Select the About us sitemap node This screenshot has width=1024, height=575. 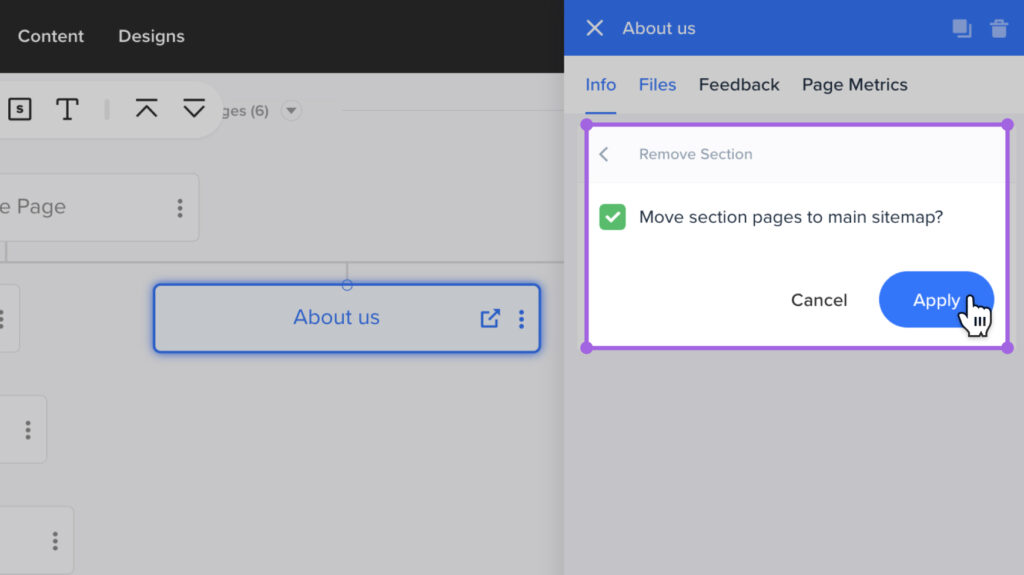tap(336, 318)
